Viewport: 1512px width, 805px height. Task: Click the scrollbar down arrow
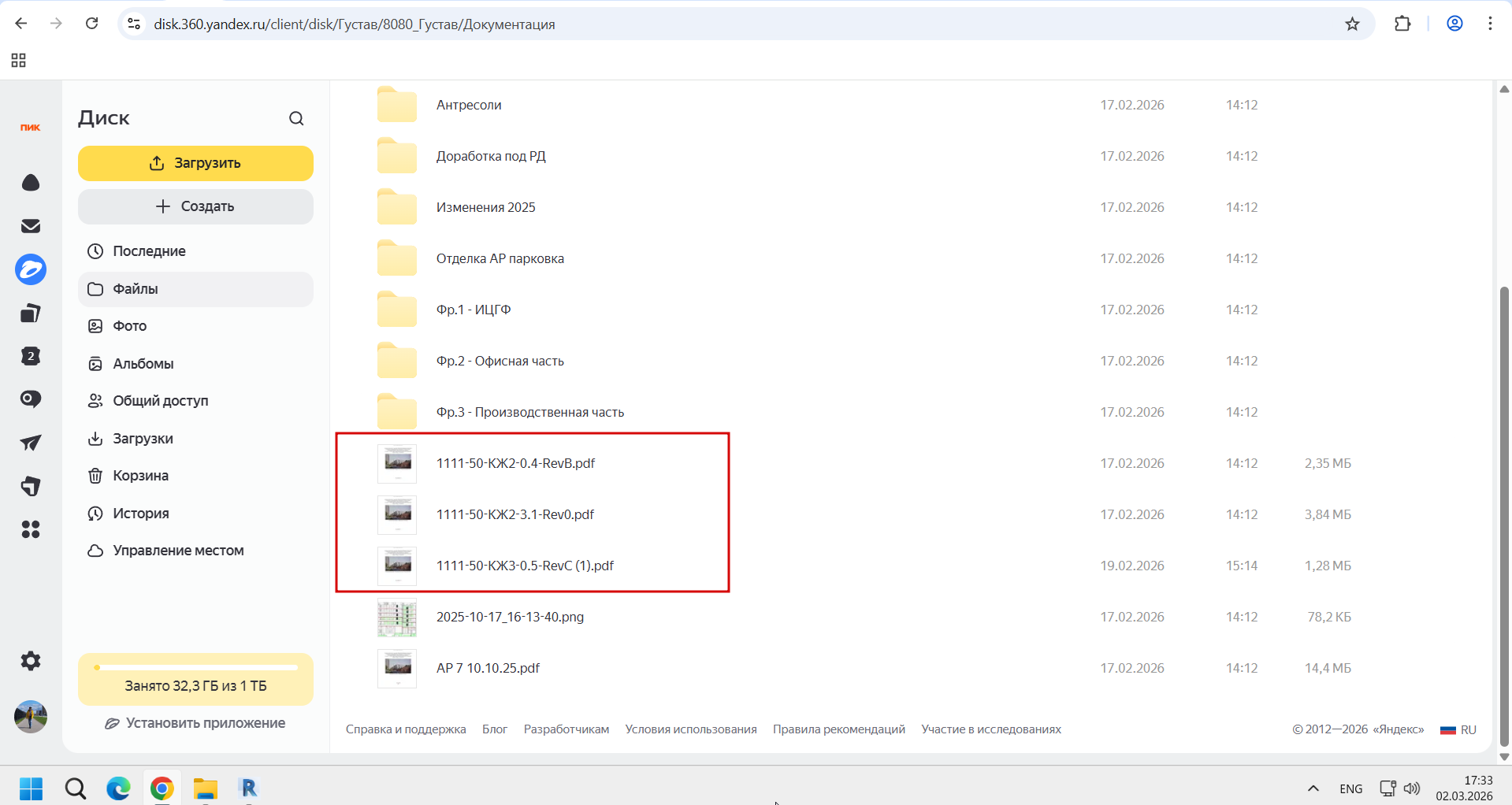coord(1504,757)
